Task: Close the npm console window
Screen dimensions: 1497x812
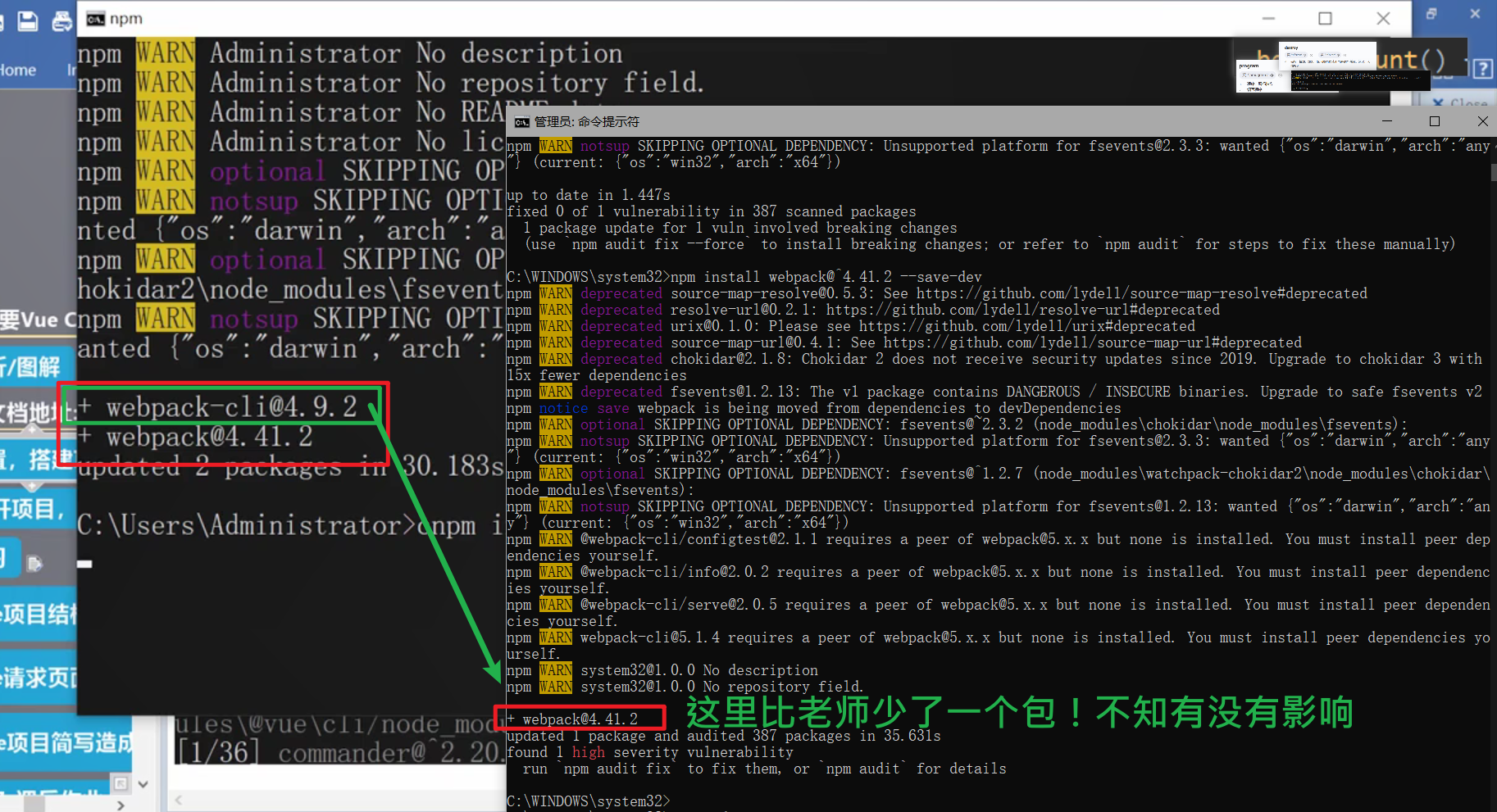Action: pyautogui.click(x=1383, y=18)
